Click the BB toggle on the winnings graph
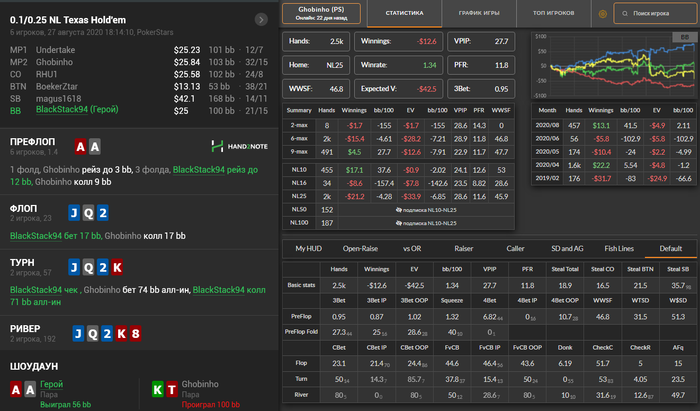The image size is (700, 411). (683, 37)
